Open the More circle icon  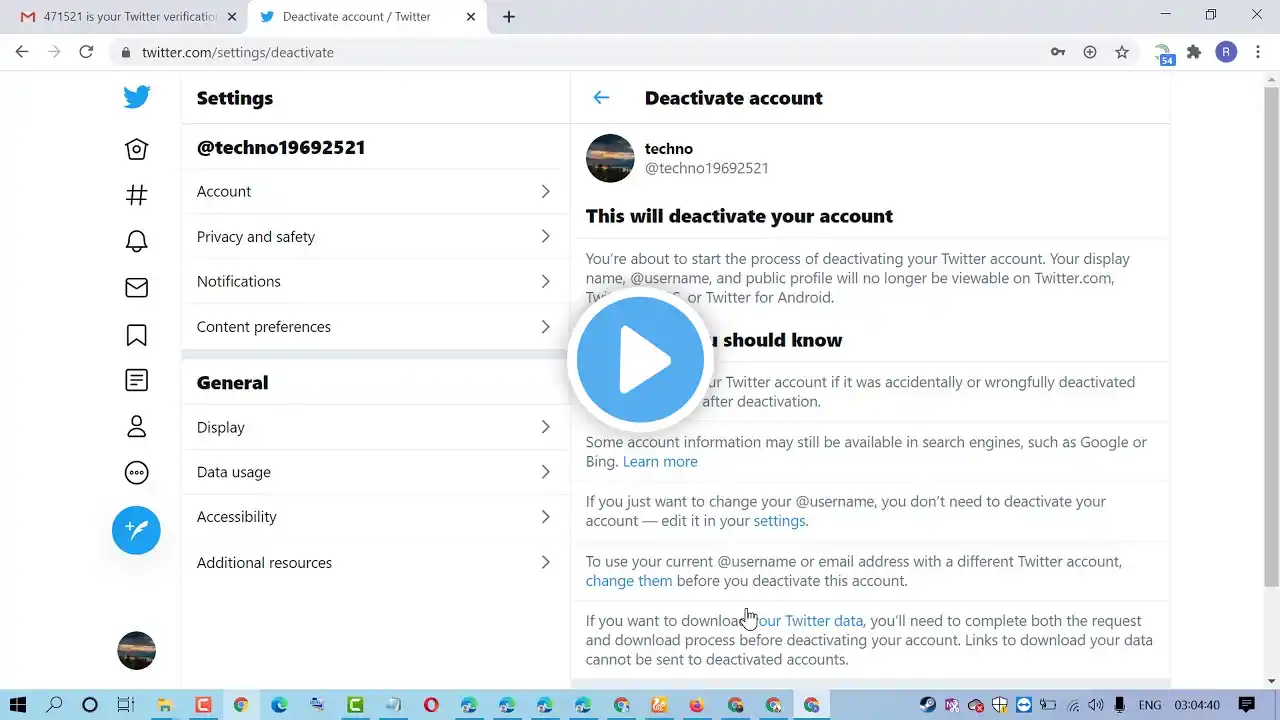tap(137, 473)
